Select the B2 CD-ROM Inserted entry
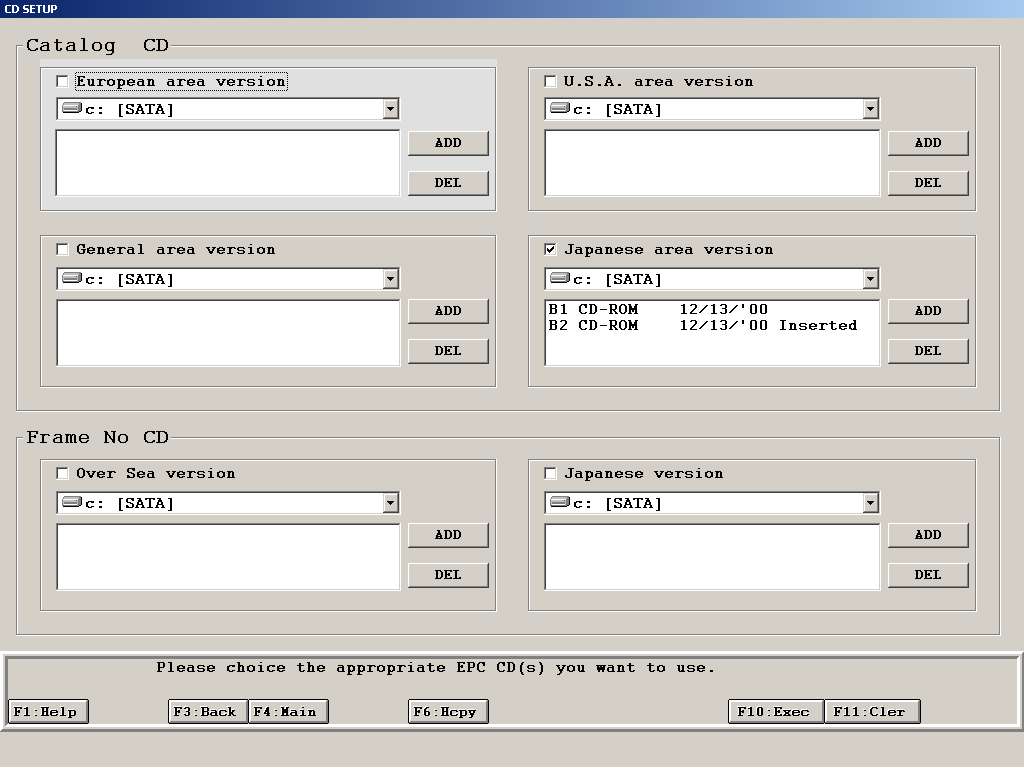1024x768 pixels. click(702, 325)
